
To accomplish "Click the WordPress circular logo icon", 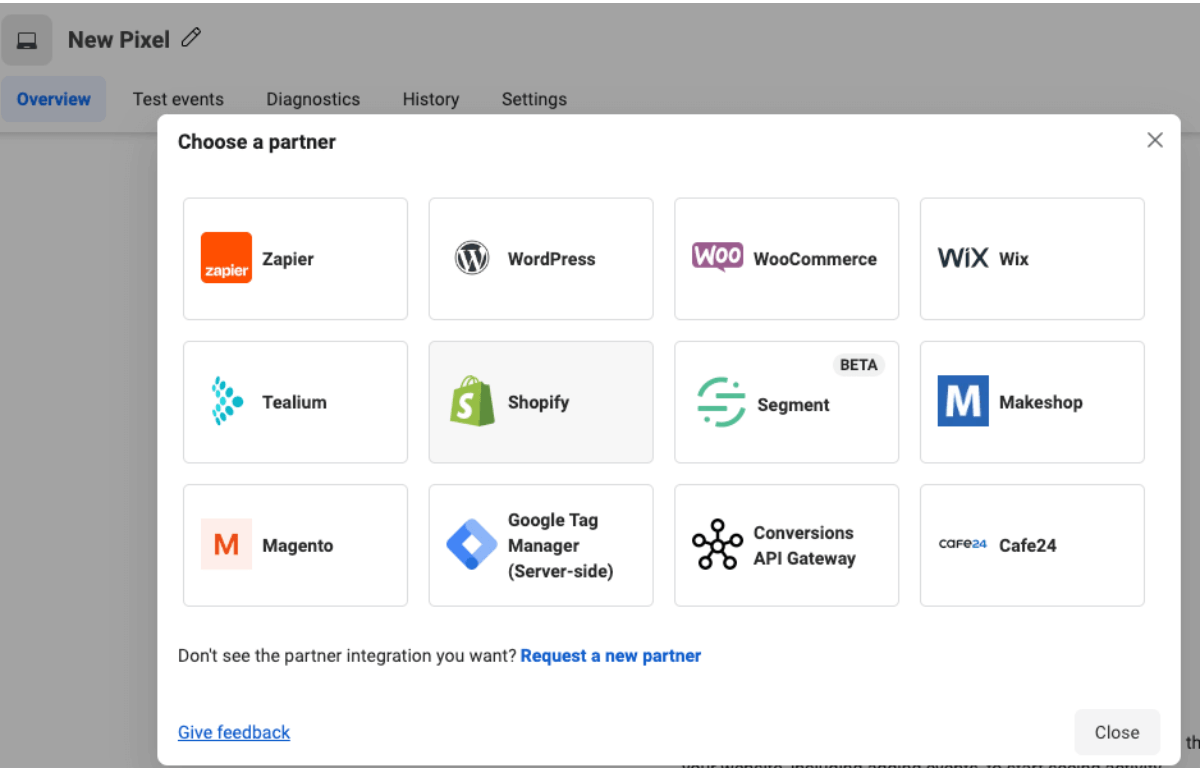I will coord(471,258).
